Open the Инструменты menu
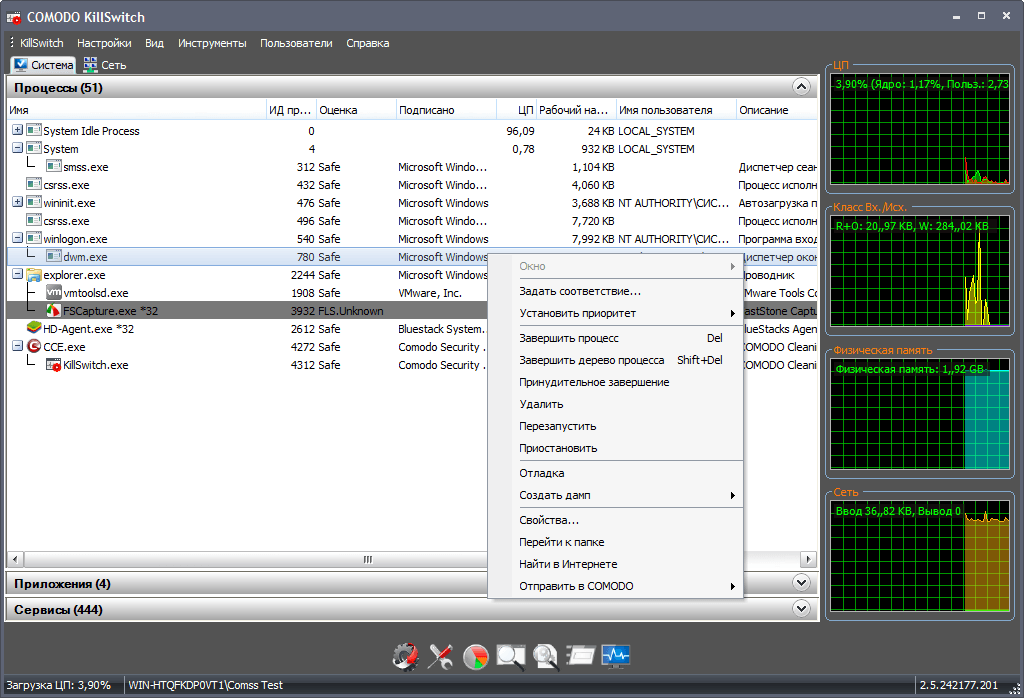Image resolution: width=1024 pixels, height=698 pixels. pyautogui.click(x=212, y=43)
